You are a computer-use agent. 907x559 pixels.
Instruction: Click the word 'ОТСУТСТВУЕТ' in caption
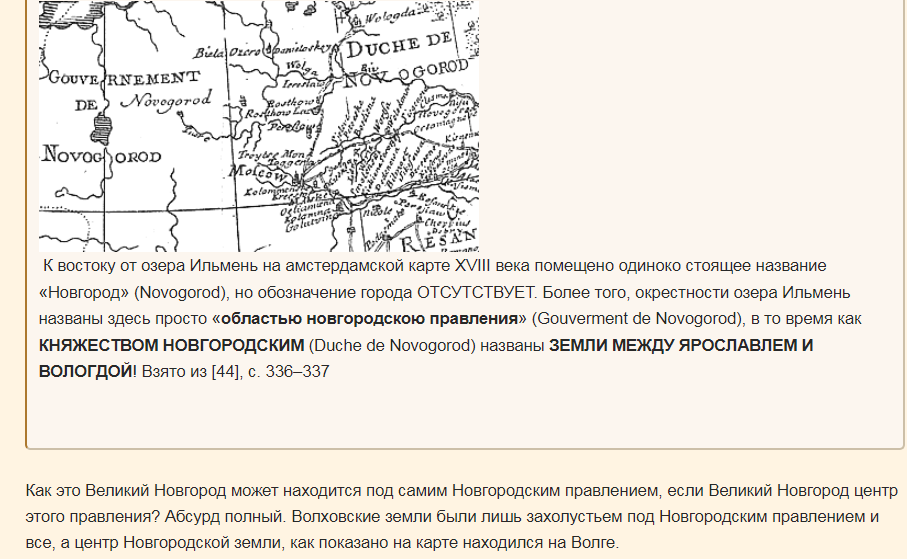477,292
